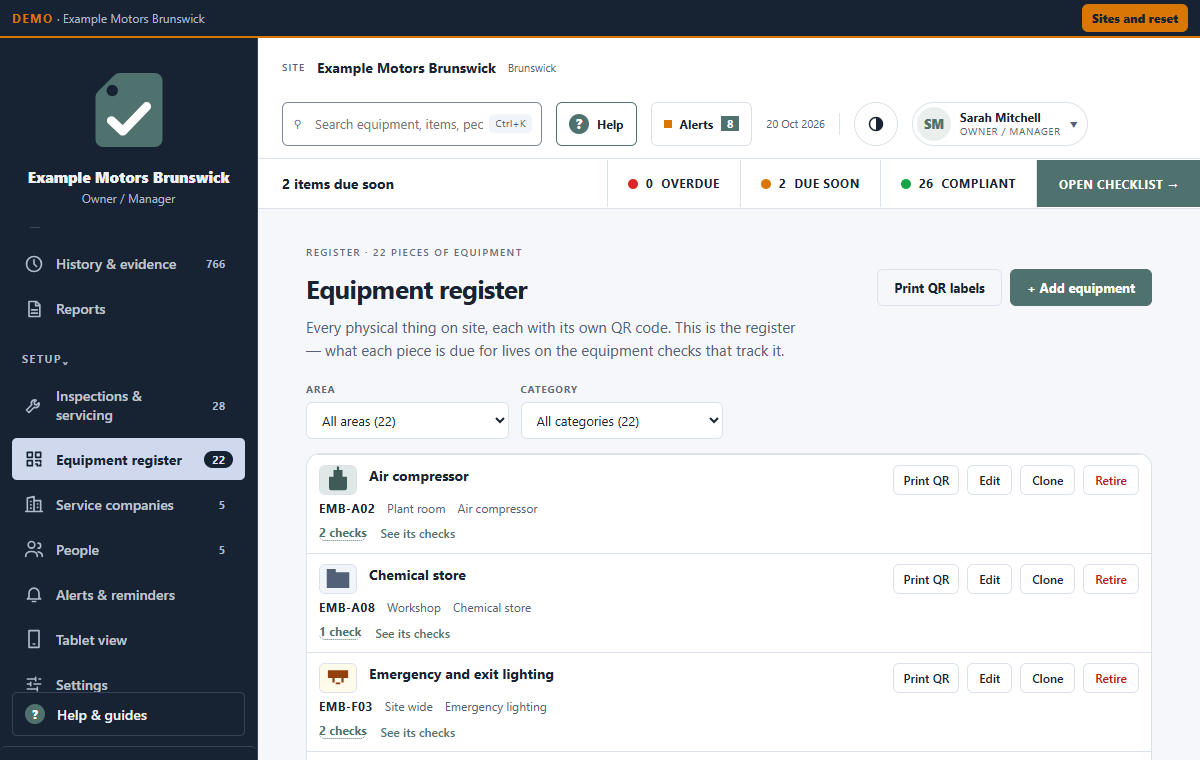Click the Chemical store folder icon
Viewport: 1200px width, 760px height.
(338, 579)
